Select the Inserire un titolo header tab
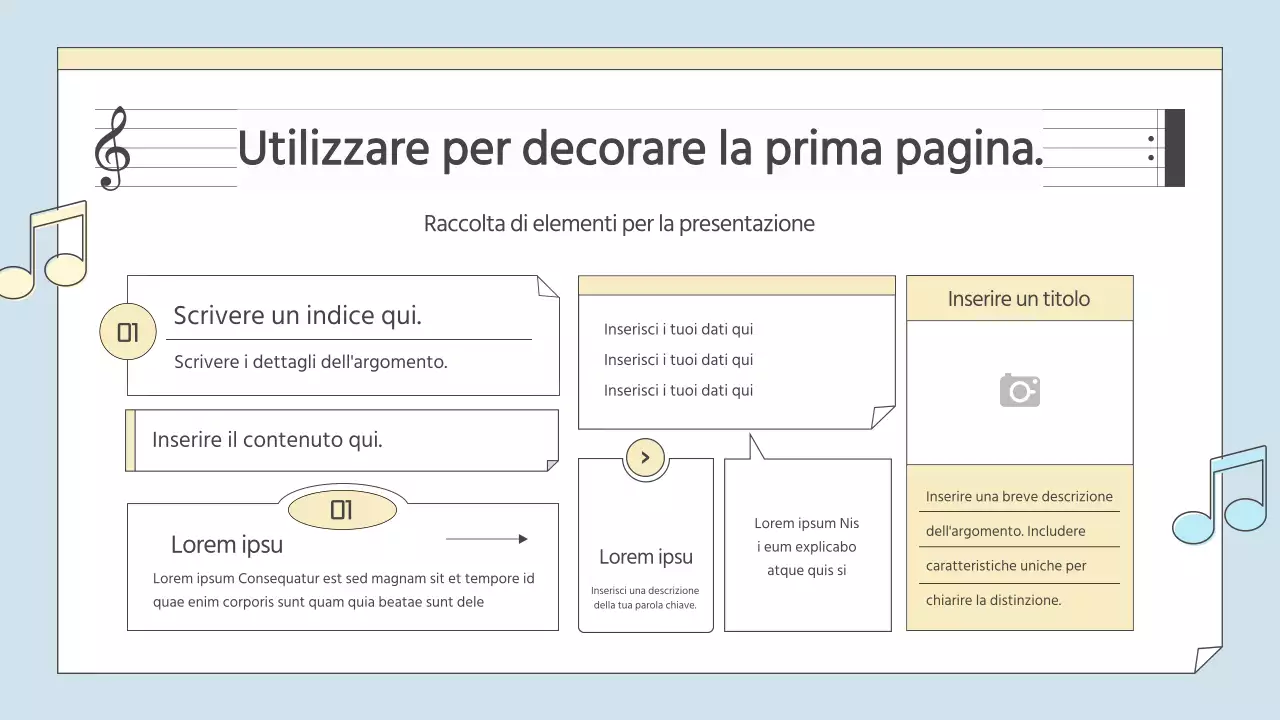1280x720 pixels. [x=1019, y=298]
